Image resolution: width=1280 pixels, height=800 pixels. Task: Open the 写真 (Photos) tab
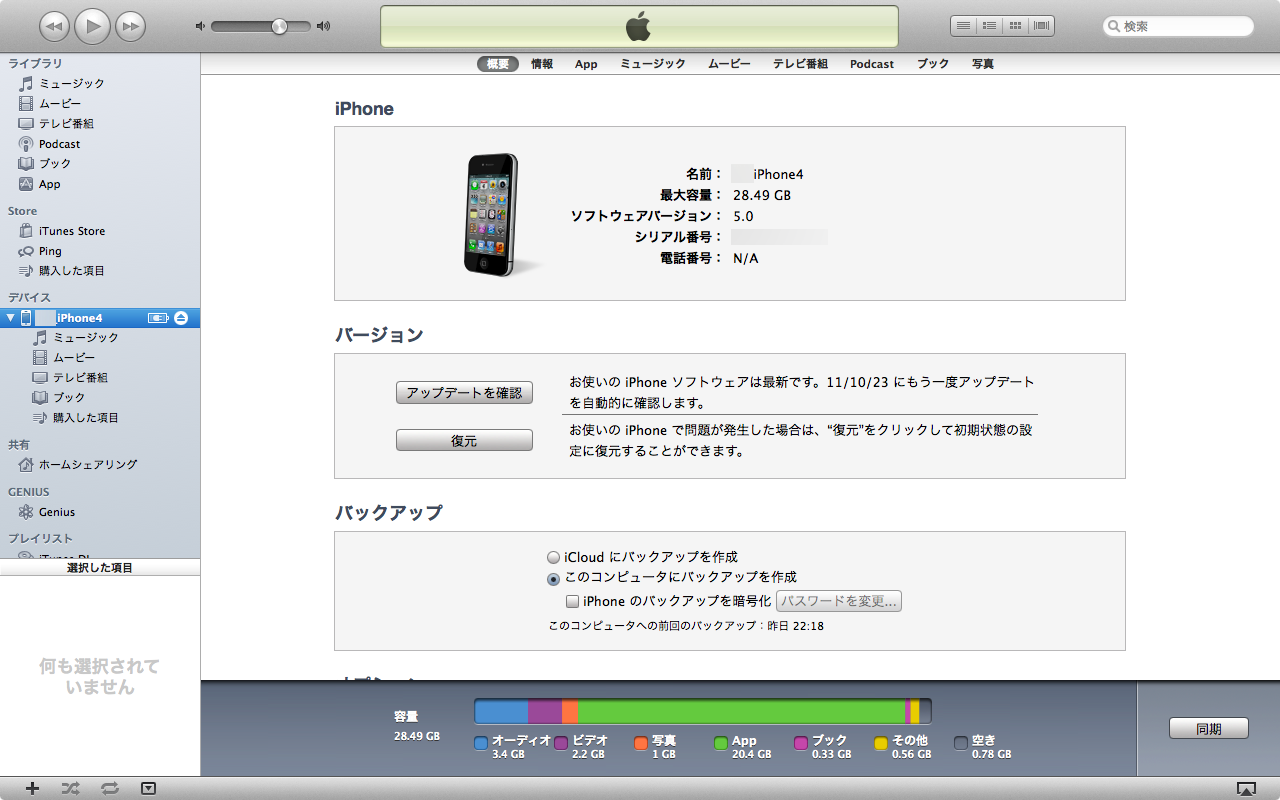982,64
